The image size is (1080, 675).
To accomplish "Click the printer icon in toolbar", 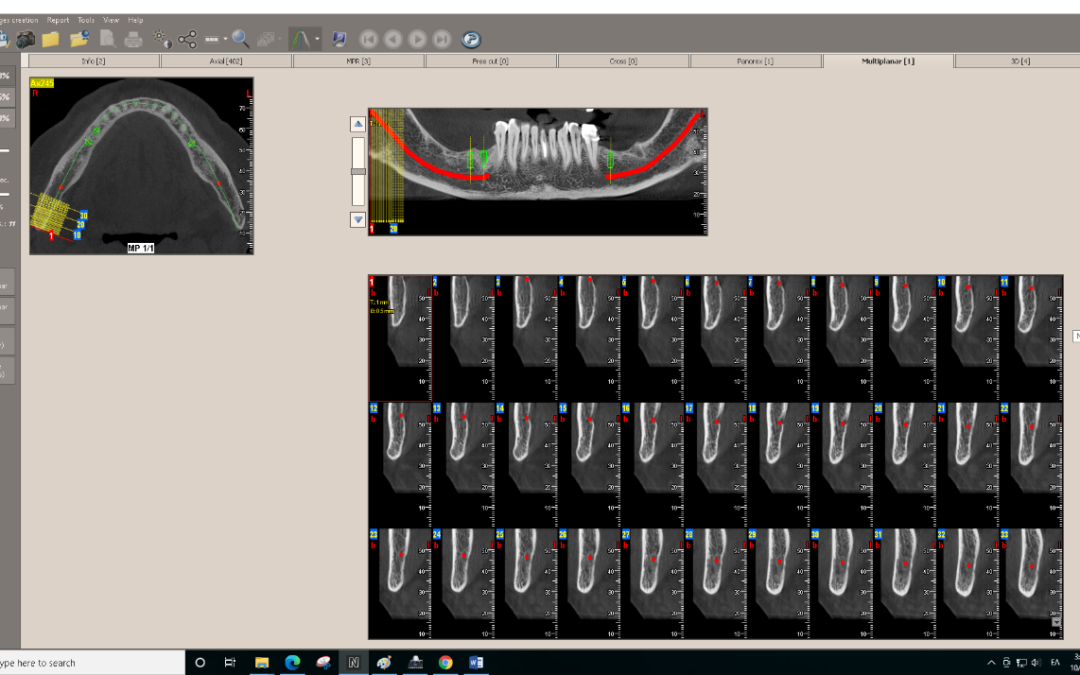I will point(133,39).
